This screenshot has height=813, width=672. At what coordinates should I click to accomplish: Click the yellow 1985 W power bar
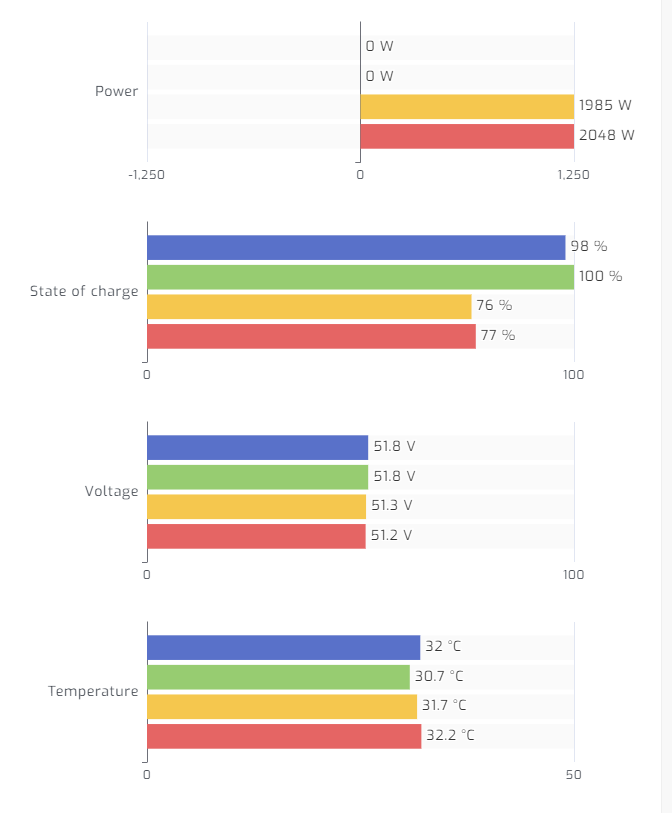[x=467, y=107]
